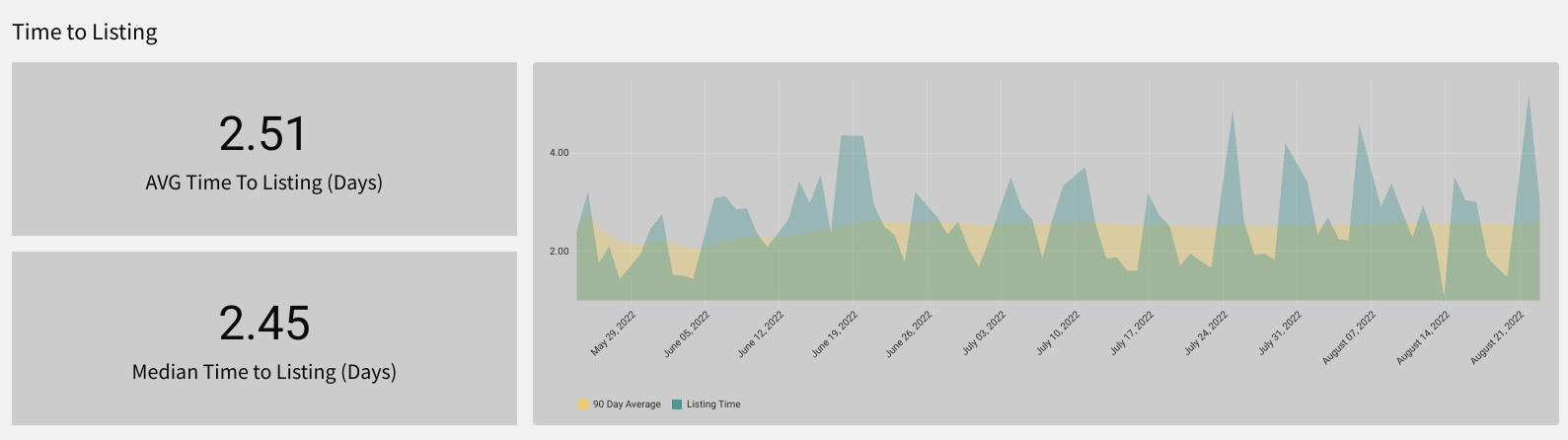Click the AVG Time To Listing (Days) label
The image size is (1568, 440).
pyautogui.click(x=263, y=183)
